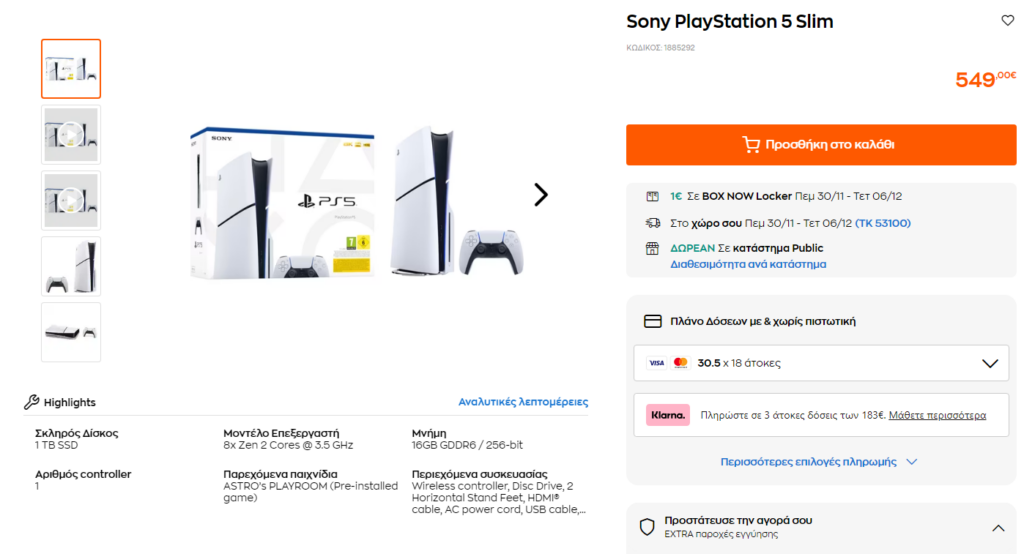Image resolution: width=1024 pixels, height=554 pixels.
Task: Select the horizontal console thumbnail
Action: (71, 332)
